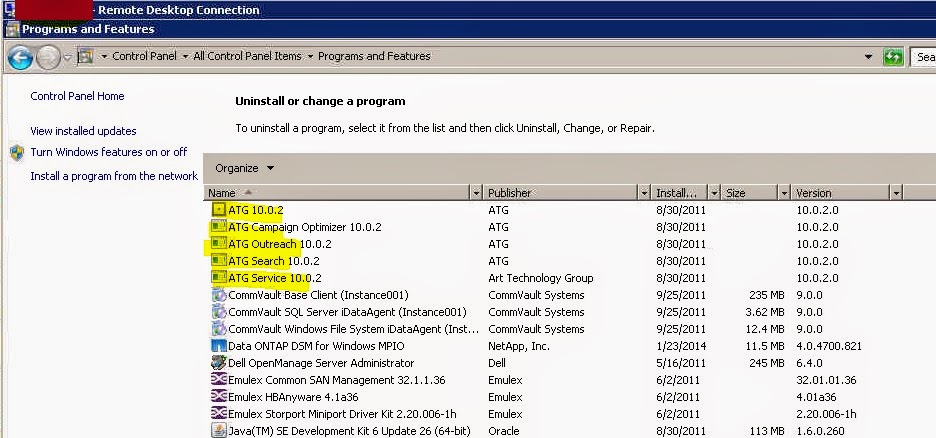Expand the arrow before Control Panel breadcrumb
Viewport: 936px width, 438px height.
[104, 56]
